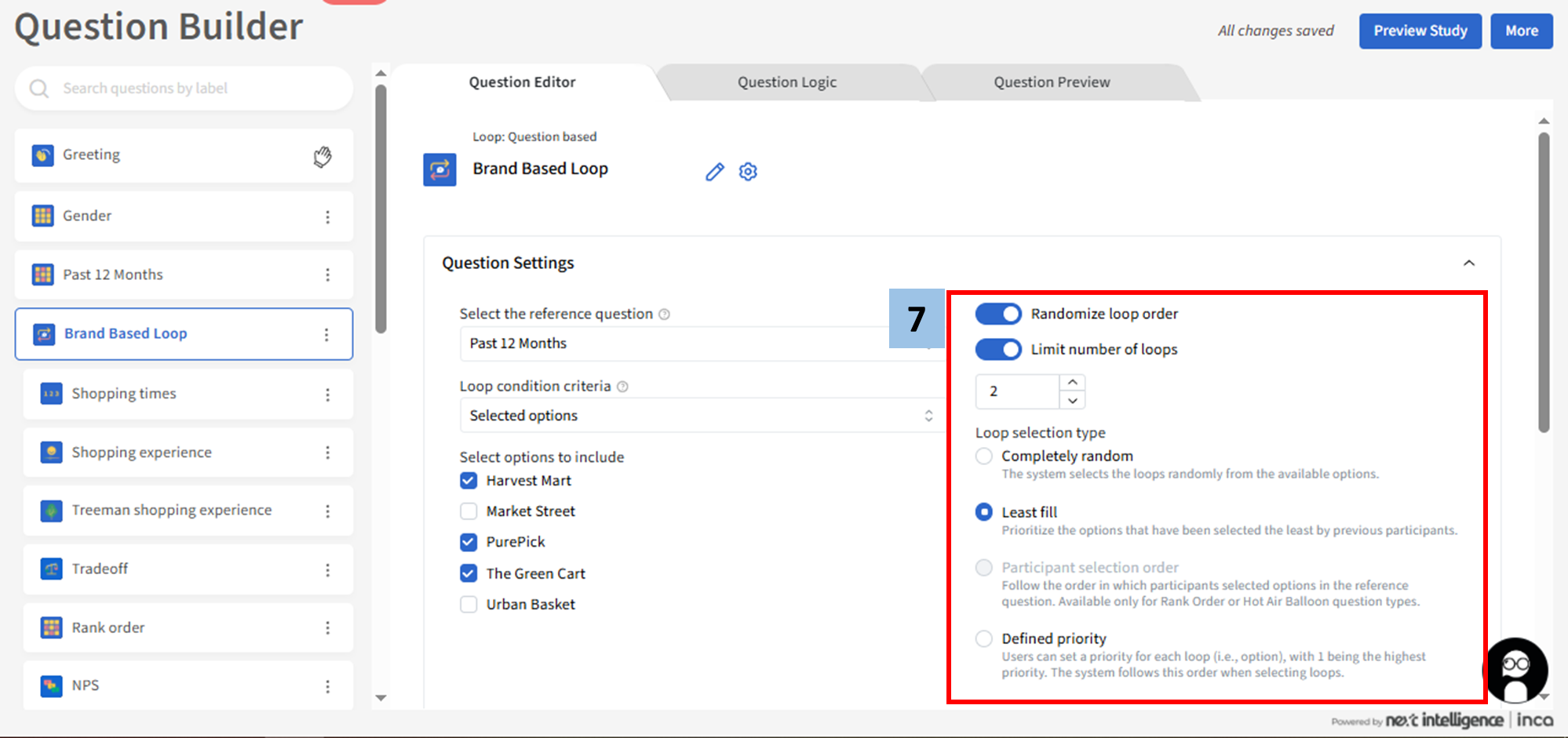Select the Completely random radio button
This screenshot has height=738, width=1568.
pos(983,456)
